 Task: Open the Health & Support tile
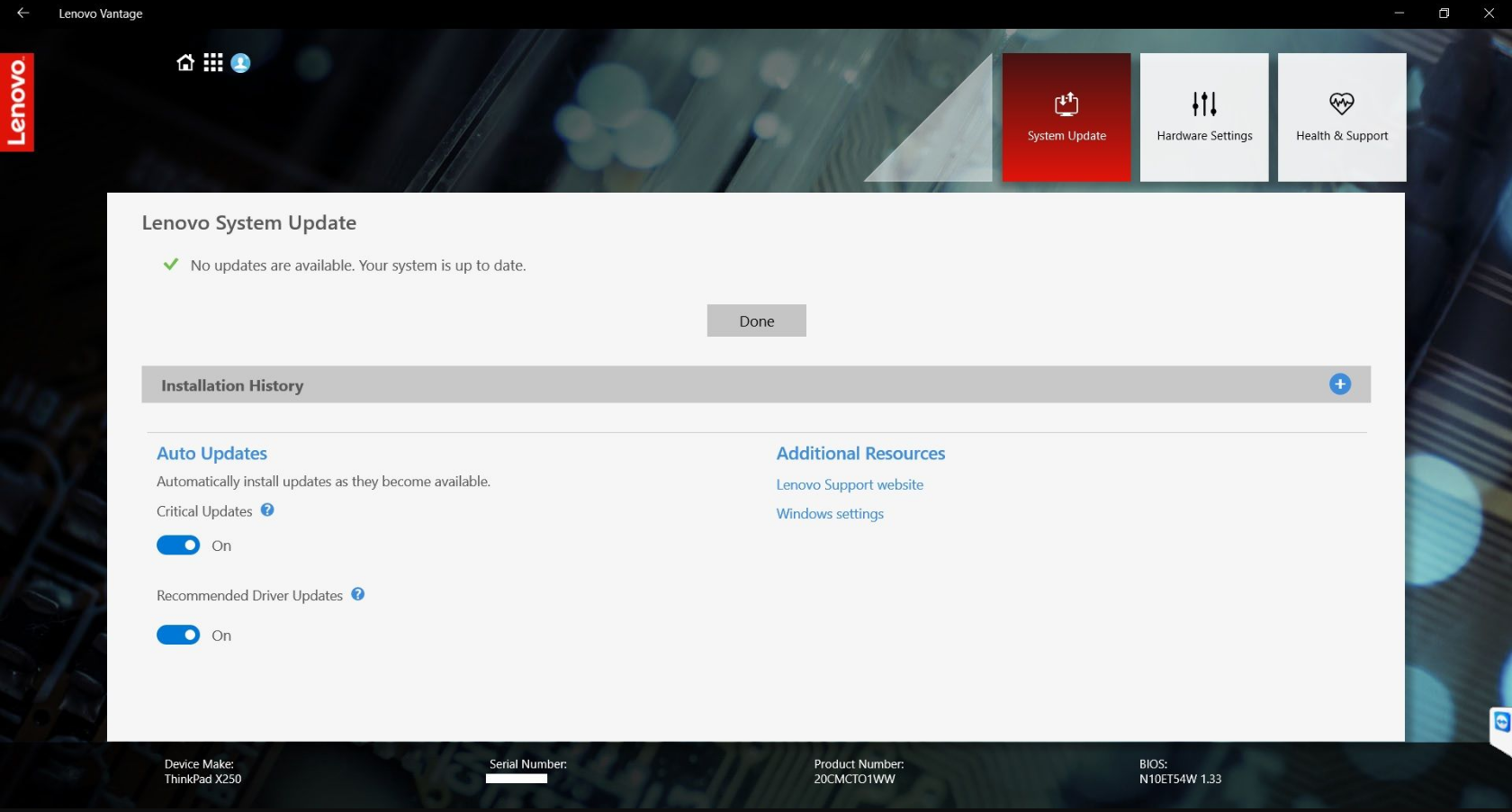tap(1342, 117)
